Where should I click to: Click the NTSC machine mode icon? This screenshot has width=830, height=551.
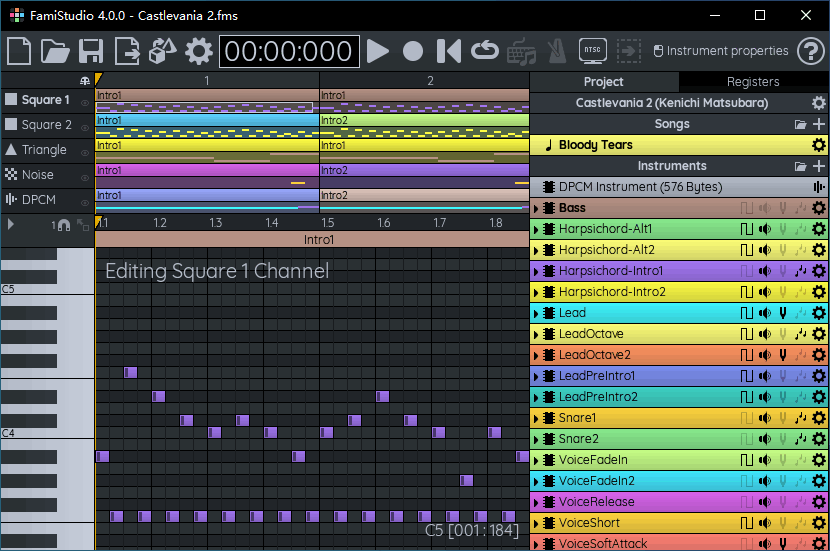click(x=592, y=51)
